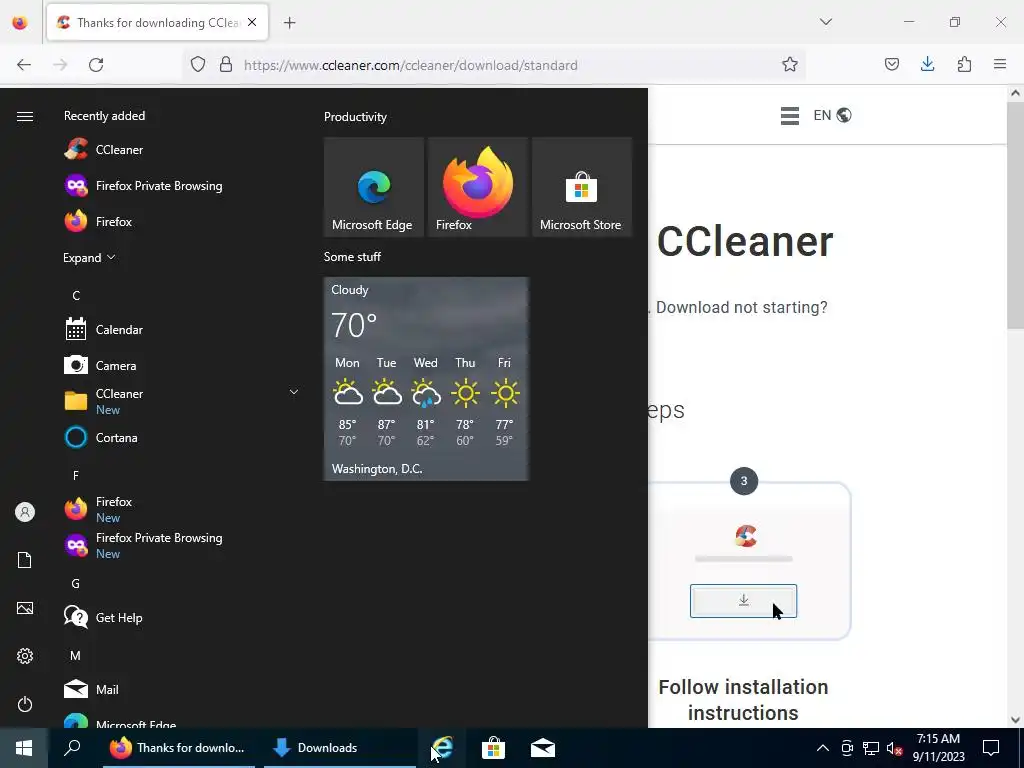
Task: Launch Firefox Private Browsing under Recently added
Action: coord(143,185)
